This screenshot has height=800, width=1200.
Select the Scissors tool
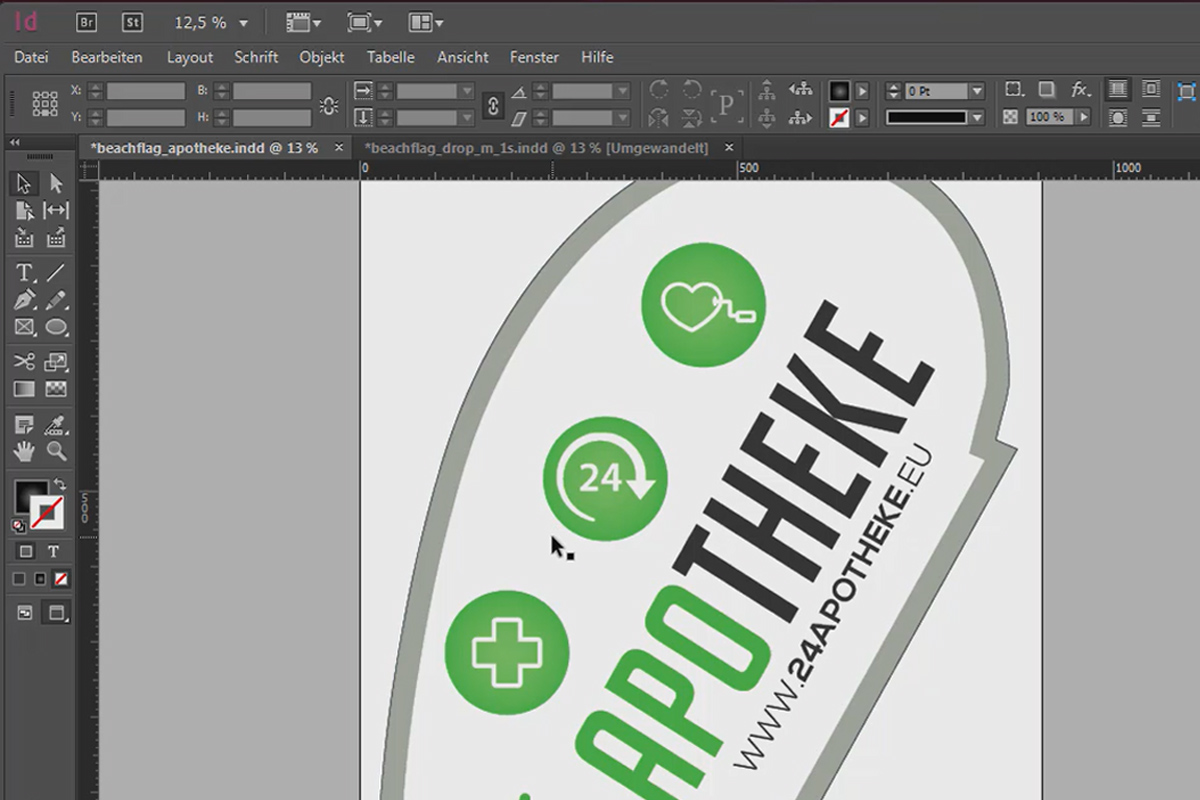(x=24, y=361)
